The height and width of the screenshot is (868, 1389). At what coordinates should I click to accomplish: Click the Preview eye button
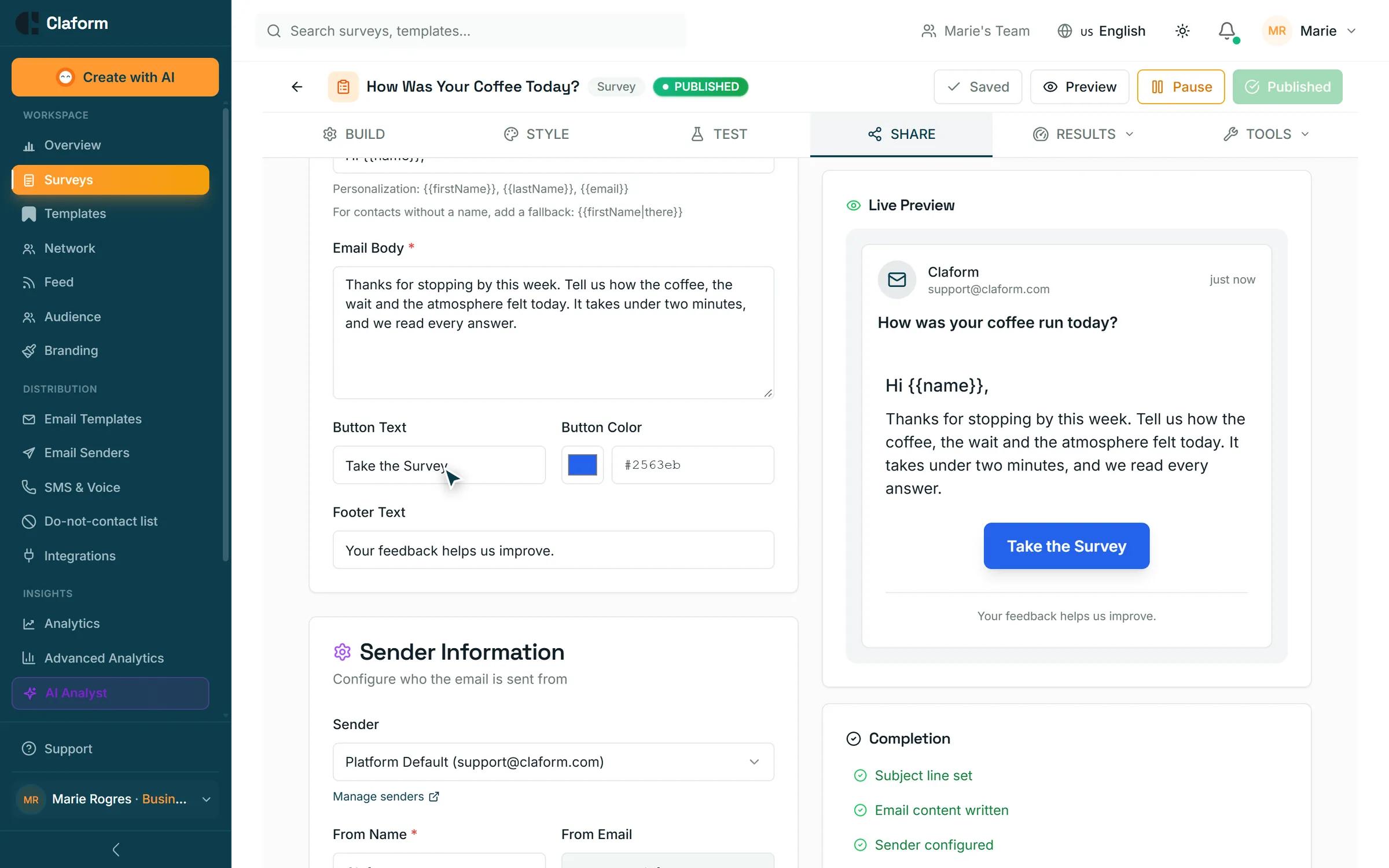click(x=1079, y=87)
